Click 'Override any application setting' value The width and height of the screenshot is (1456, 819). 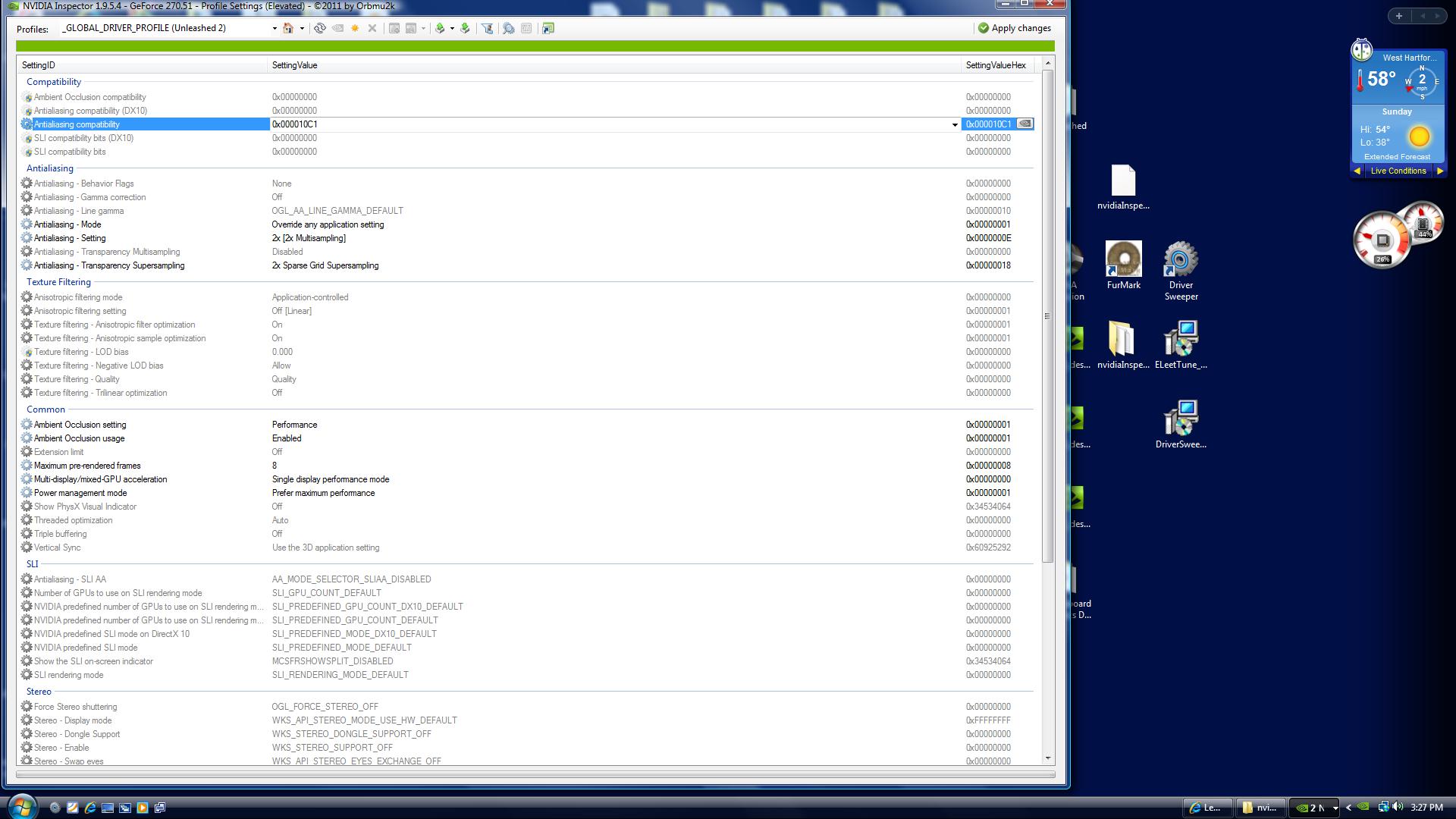[x=328, y=224]
